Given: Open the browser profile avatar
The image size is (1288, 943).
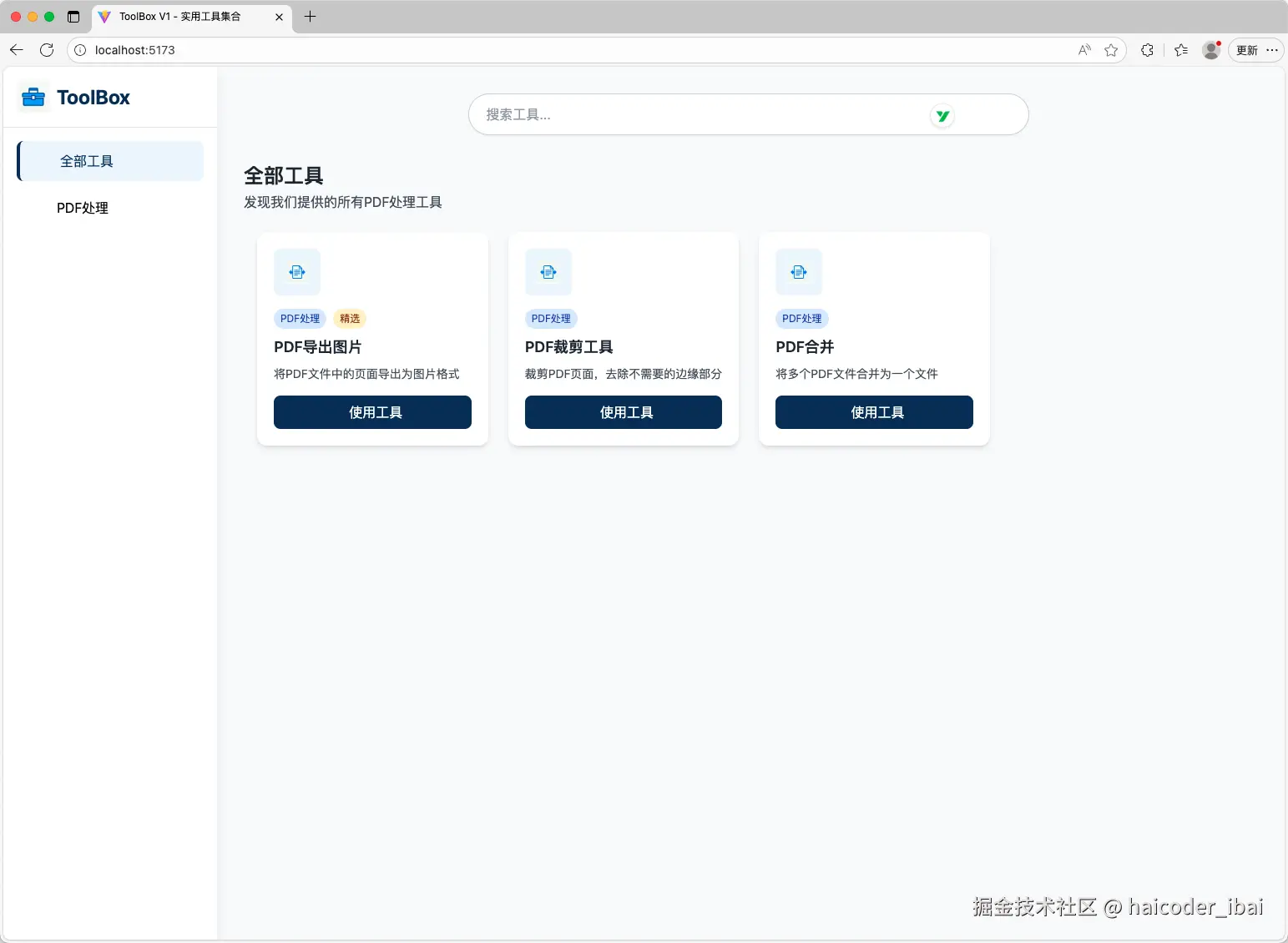Looking at the screenshot, I should tap(1211, 50).
